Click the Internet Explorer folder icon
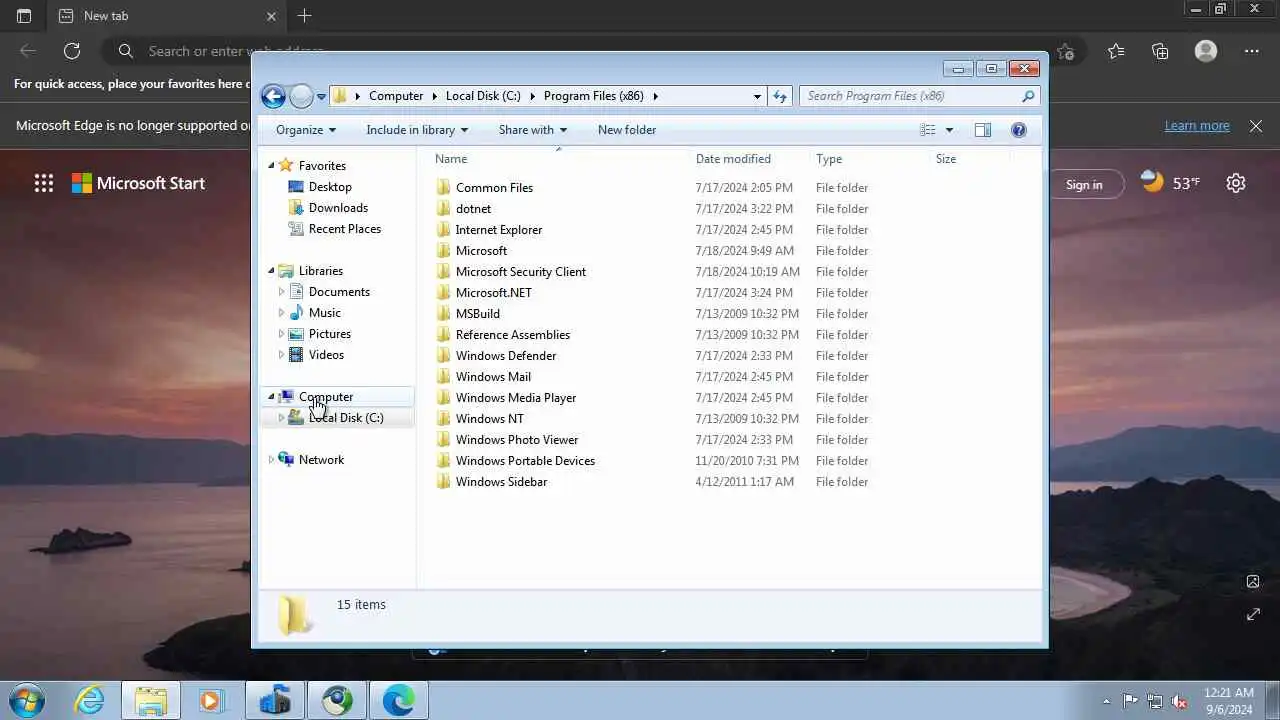This screenshot has width=1280, height=720. click(444, 230)
